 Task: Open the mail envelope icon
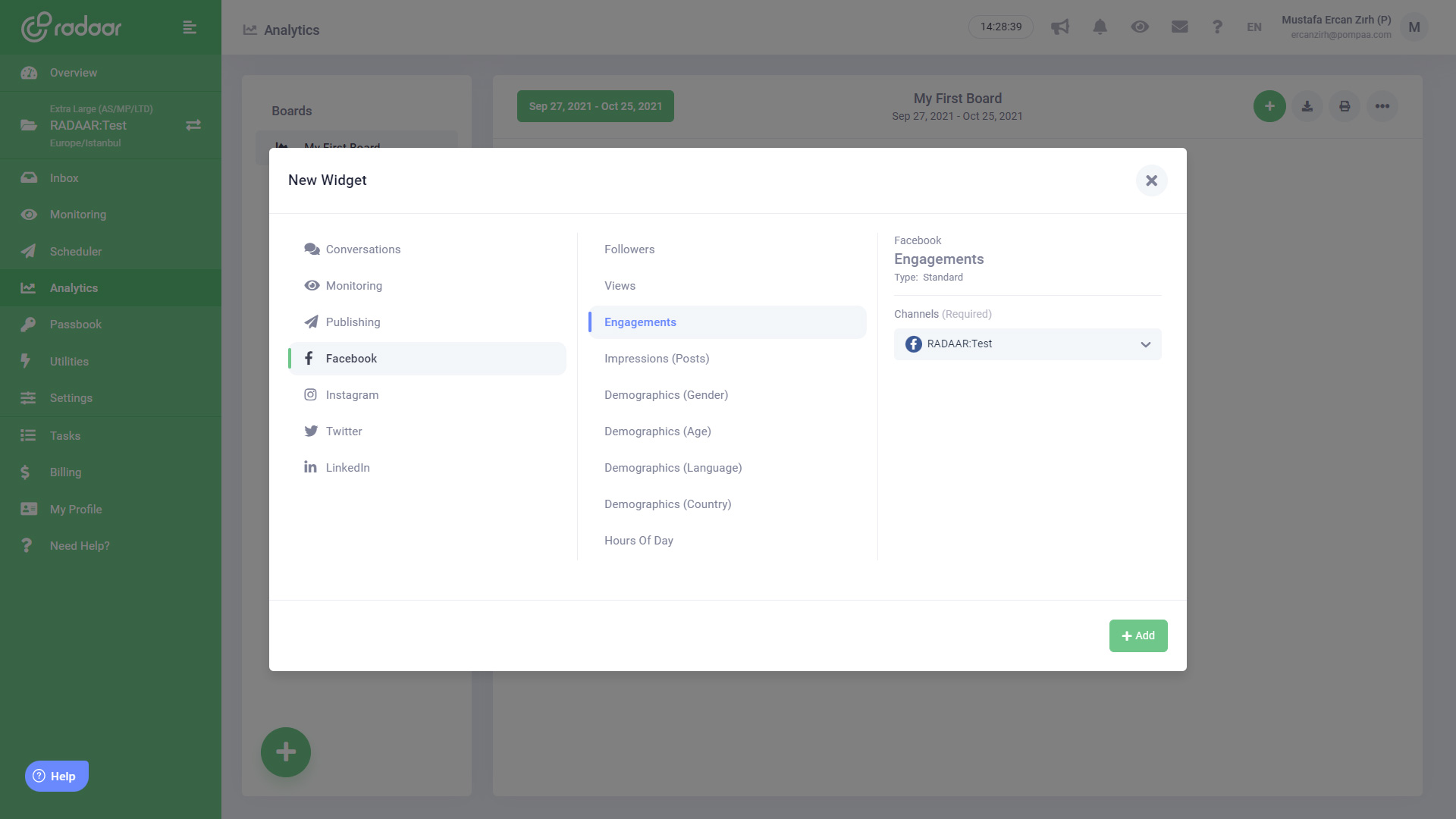point(1179,27)
